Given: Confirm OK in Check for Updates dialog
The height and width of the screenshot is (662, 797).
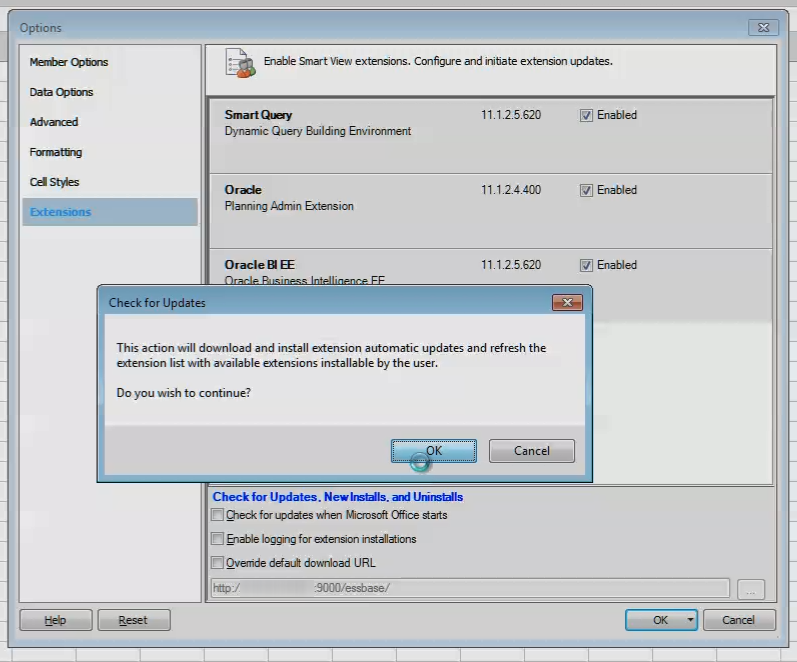Looking at the screenshot, I should point(434,451).
